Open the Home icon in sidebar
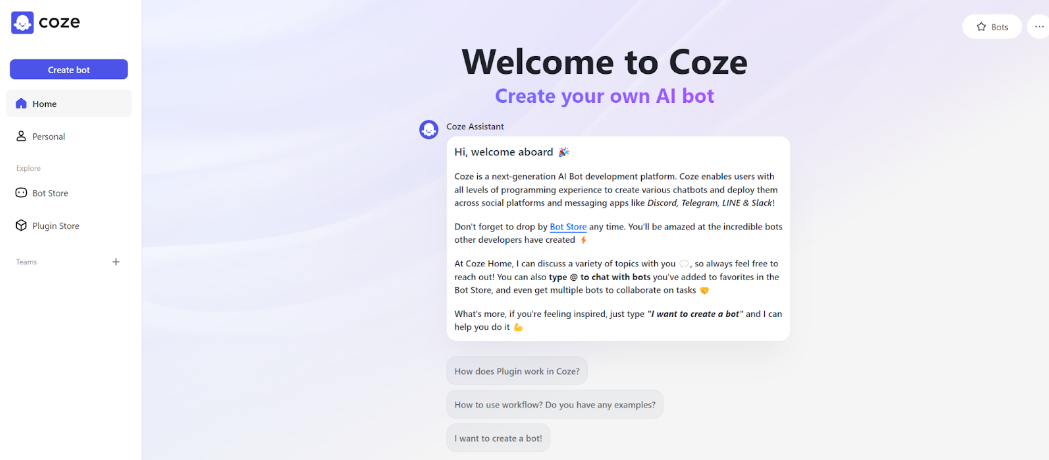The height and width of the screenshot is (460, 1049). pyautogui.click(x=21, y=104)
